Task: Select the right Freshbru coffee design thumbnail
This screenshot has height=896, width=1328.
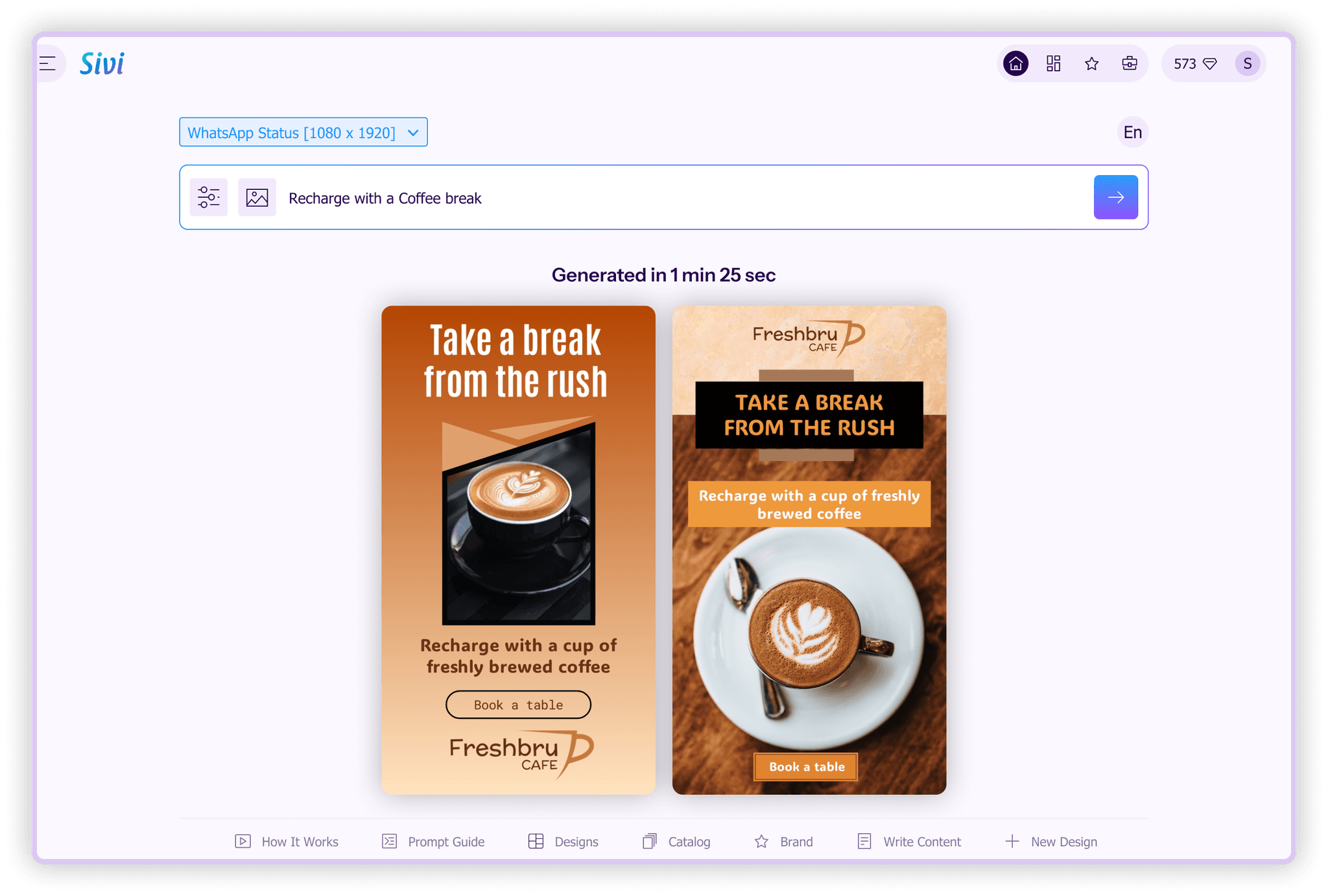Action: [809, 550]
